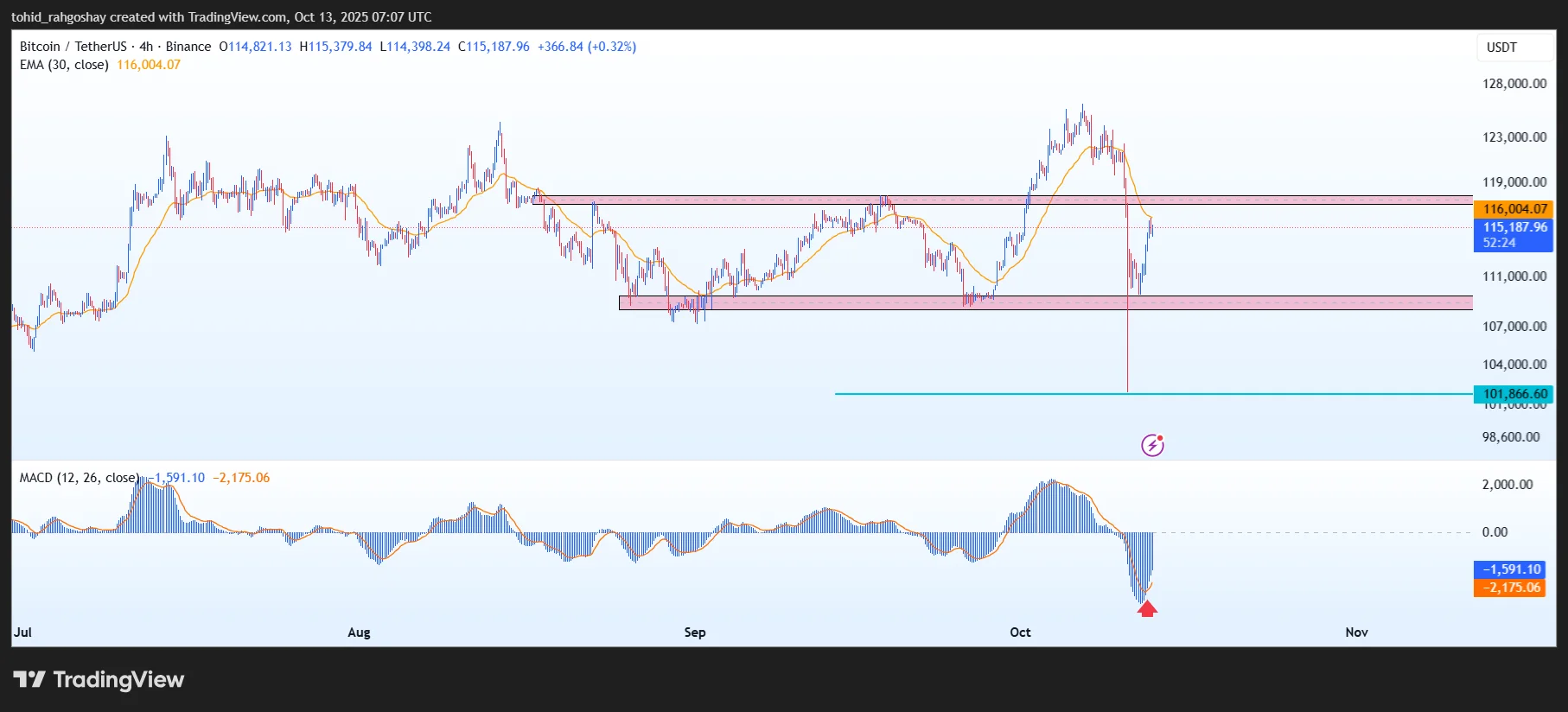Image resolution: width=1568 pixels, height=712 pixels.
Task: Click the orange 116,004.07 EMA price label
Action: pyautogui.click(x=1514, y=209)
